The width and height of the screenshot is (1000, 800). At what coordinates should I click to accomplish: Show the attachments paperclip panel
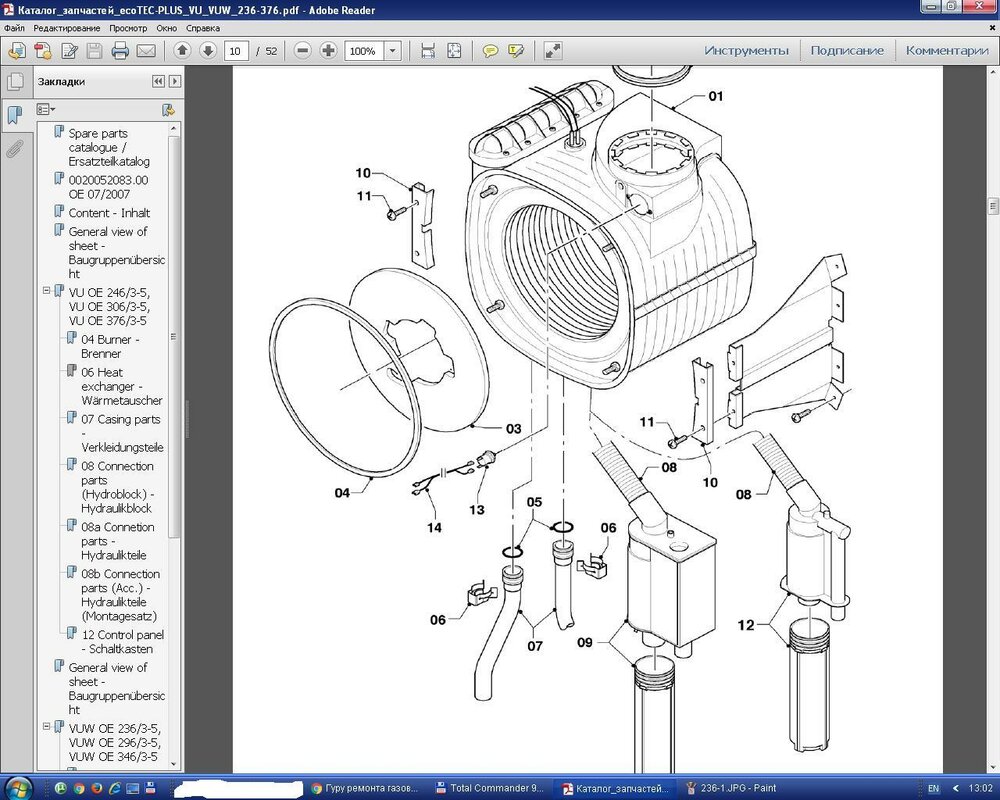coord(15,149)
